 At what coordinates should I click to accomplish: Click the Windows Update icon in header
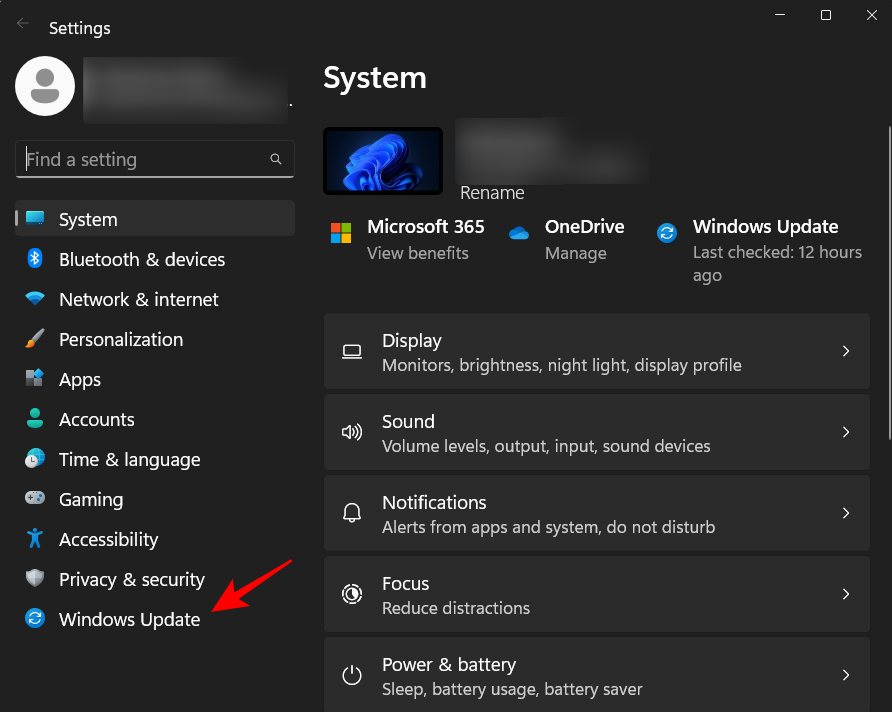pos(667,233)
